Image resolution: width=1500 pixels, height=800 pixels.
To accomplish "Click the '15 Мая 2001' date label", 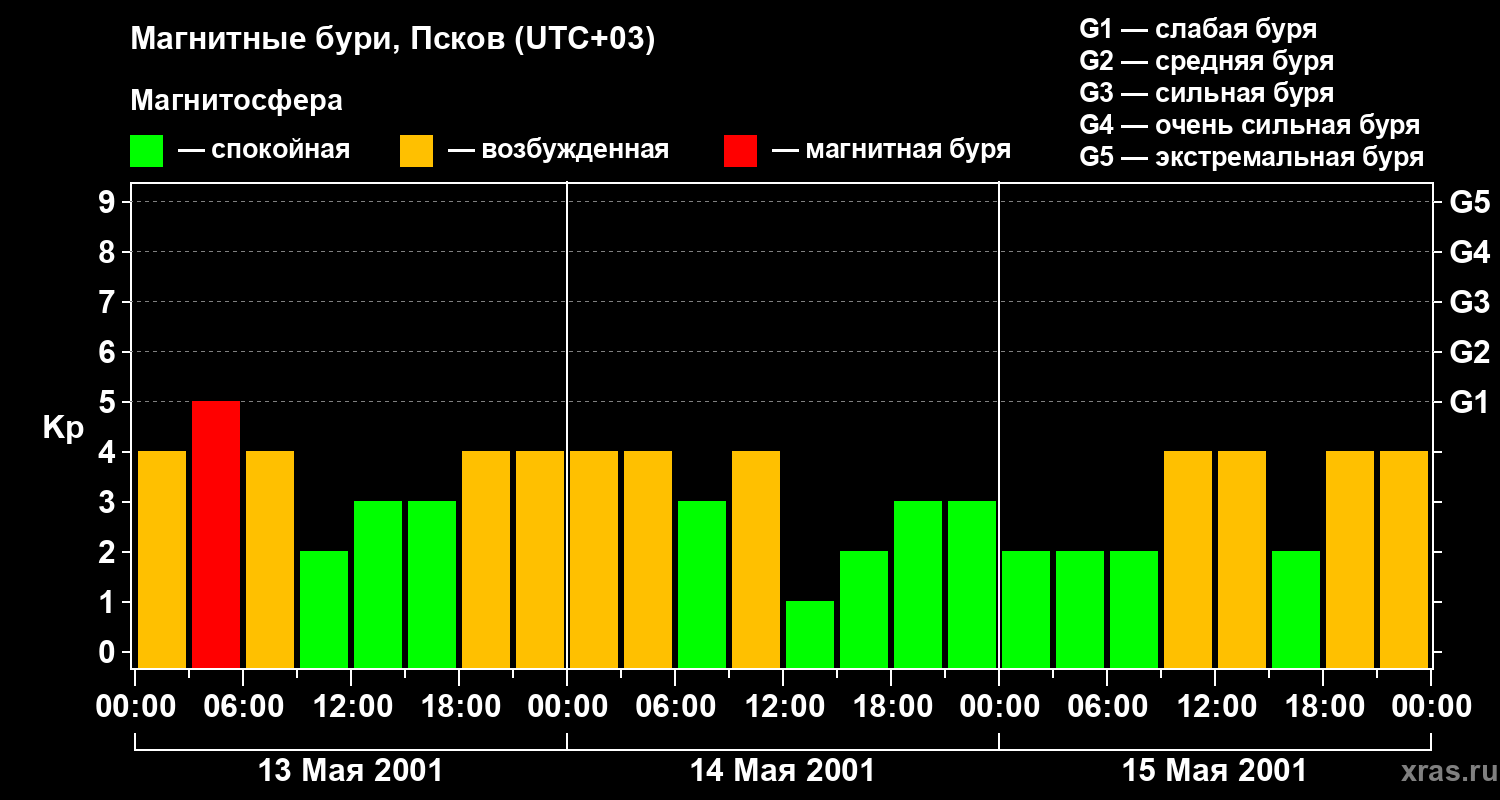I will (1214, 771).
